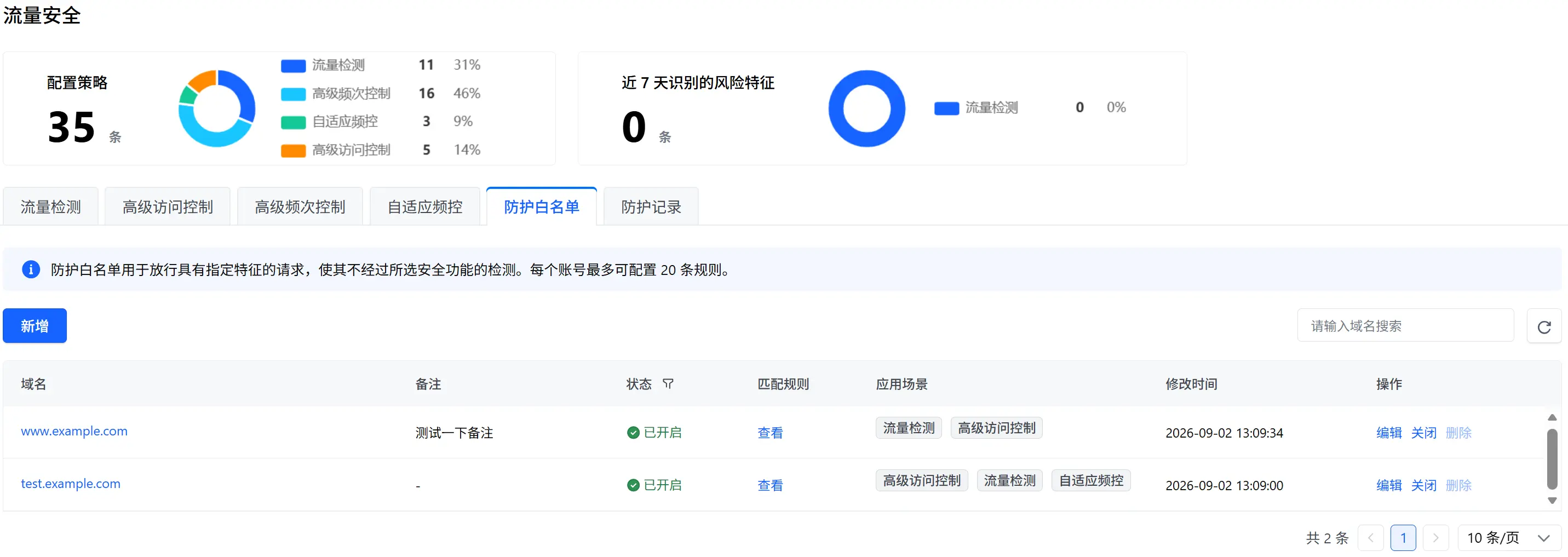1568x557 pixels.
Task: Switch to the 自适应频控 tab
Action: (x=425, y=207)
